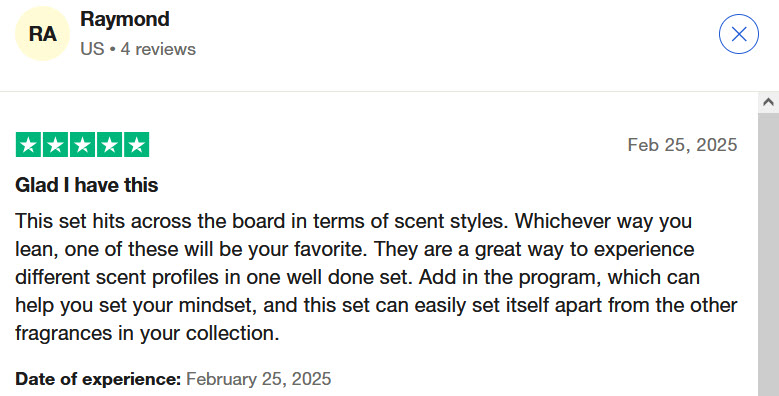779x396 pixels.
Task: Click the RA avatar circle
Action: point(42,34)
